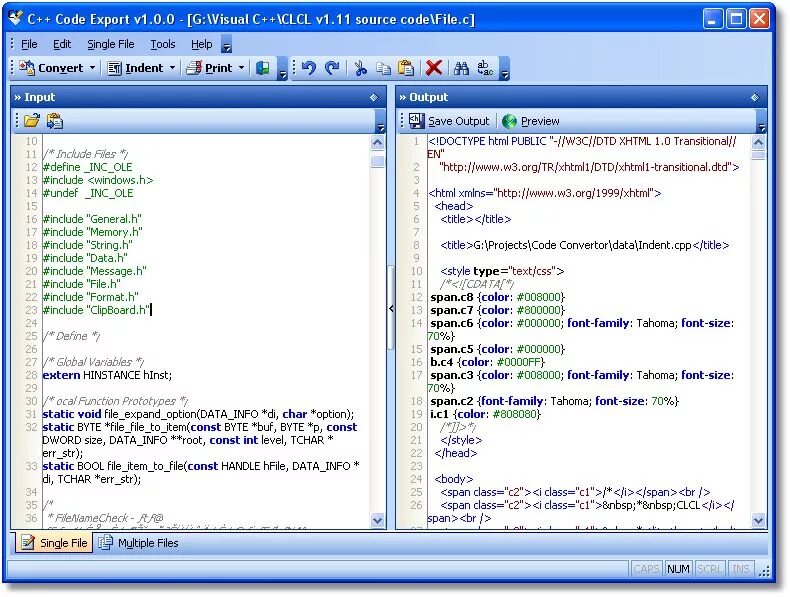This screenshot has height=597, width=790.
Task: Click the Find binoculars icon
Action: click(461, 68)
